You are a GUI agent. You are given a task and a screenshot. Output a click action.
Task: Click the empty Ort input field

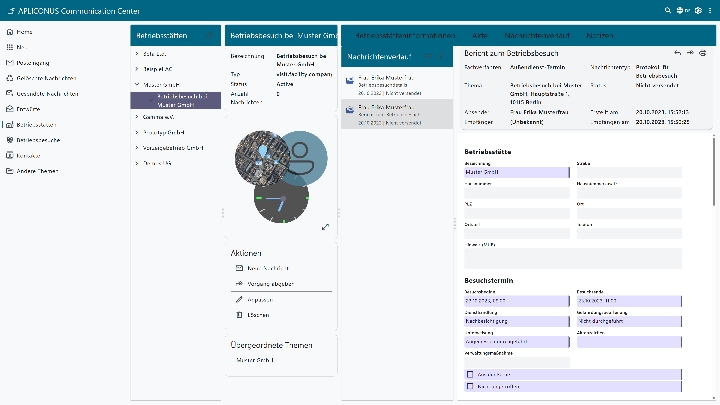[629, 213]
